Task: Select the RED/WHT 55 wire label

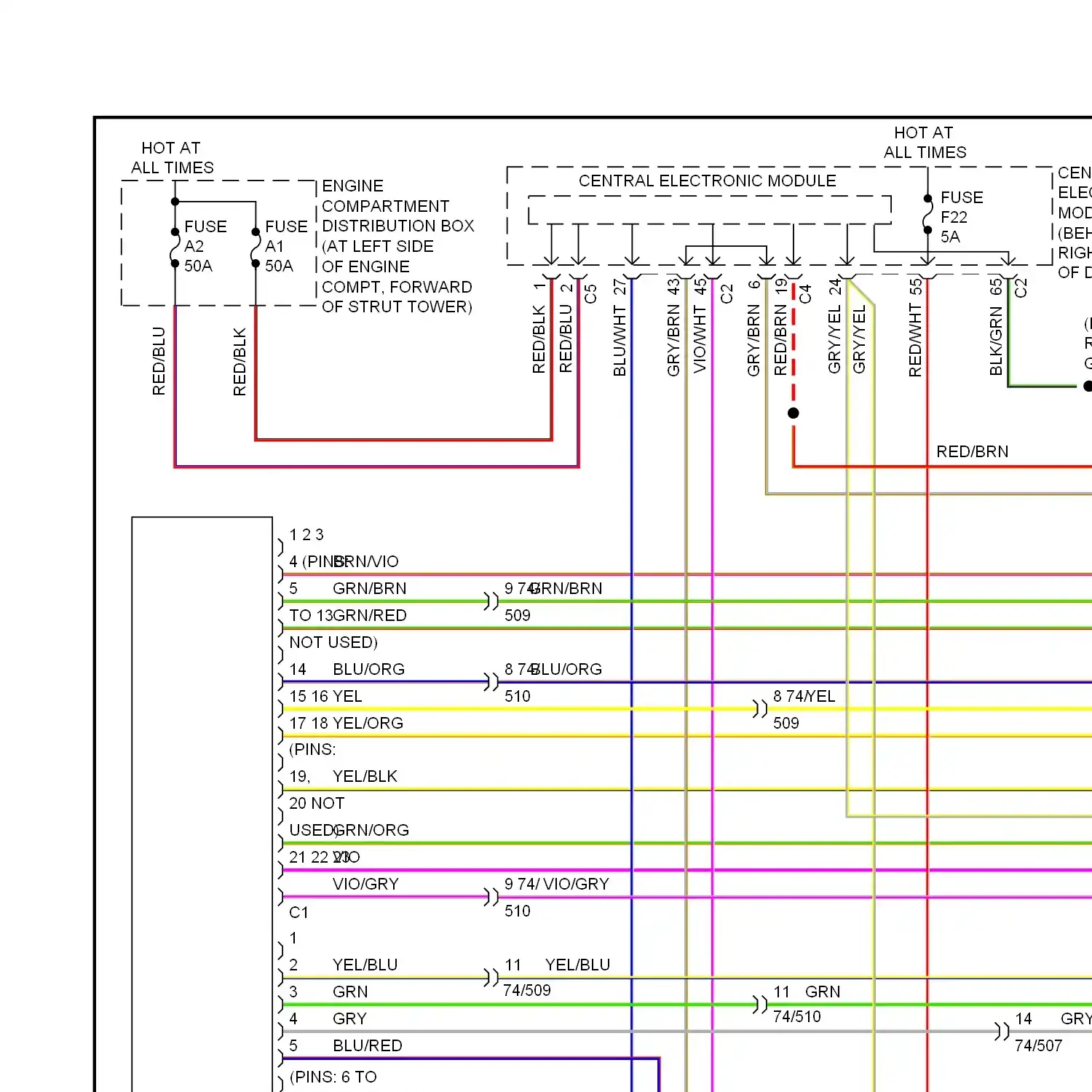Action: 915,328
